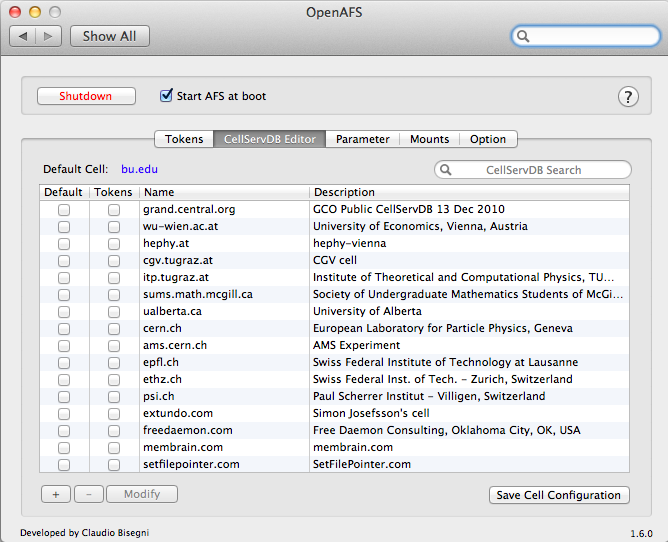Screen dimensions: 668x542
Task: Focus the toolbar search field
Action: [585, 36]
